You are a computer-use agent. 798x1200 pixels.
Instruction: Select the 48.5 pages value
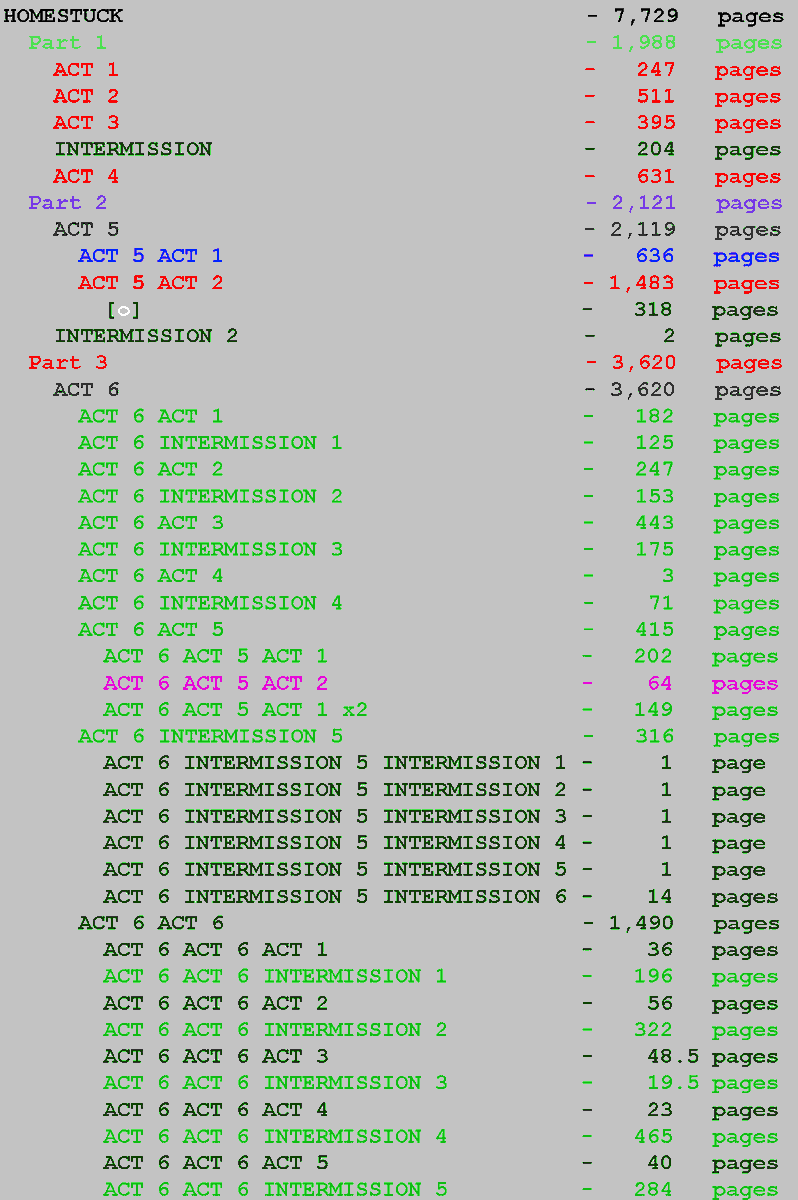point(673,1056)
